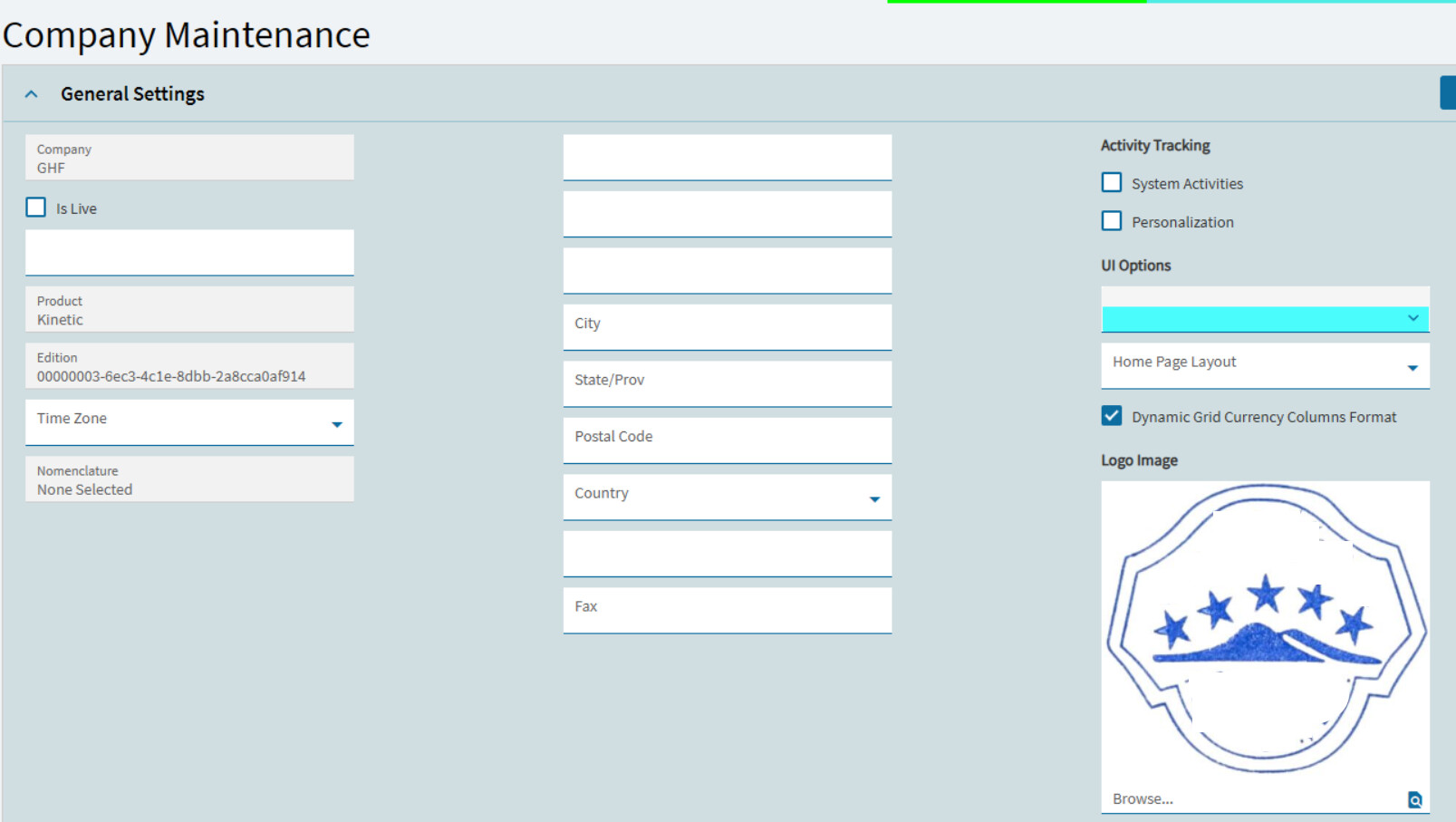
Task: Select the Company field showing GHF
Action: pyautogui.click(x=189, y=158)
